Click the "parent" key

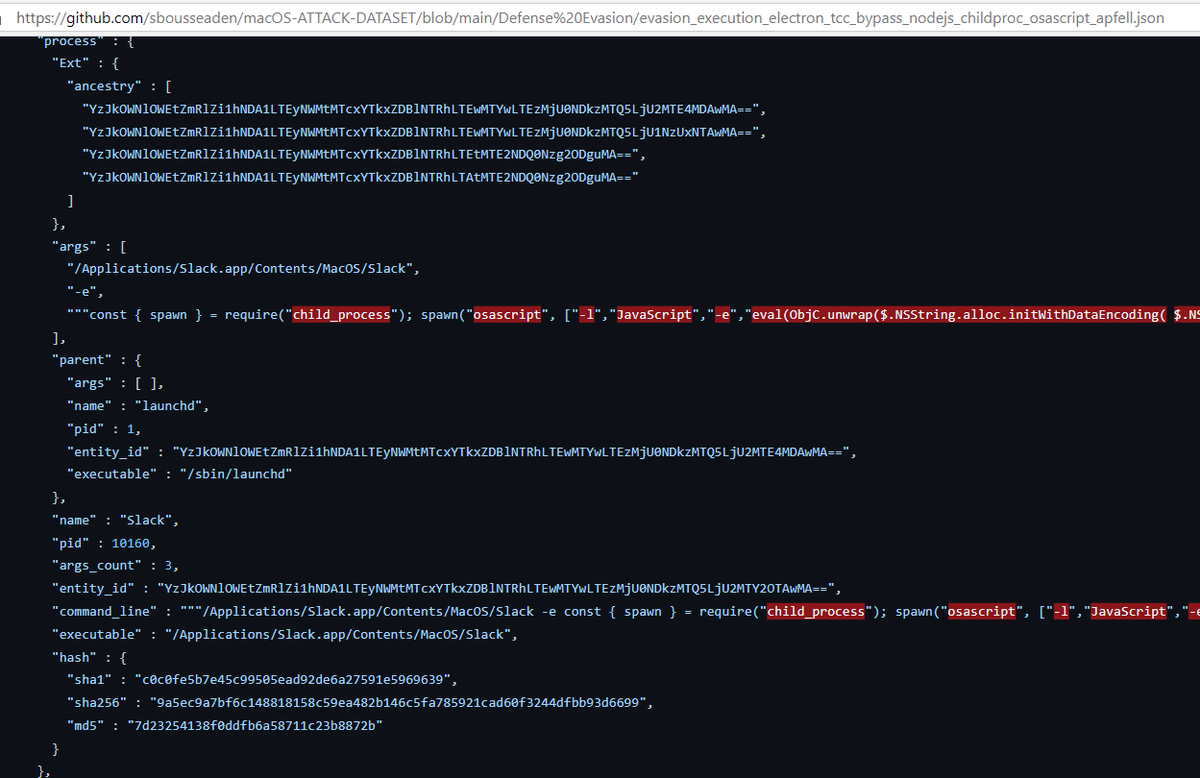point(82,360)
